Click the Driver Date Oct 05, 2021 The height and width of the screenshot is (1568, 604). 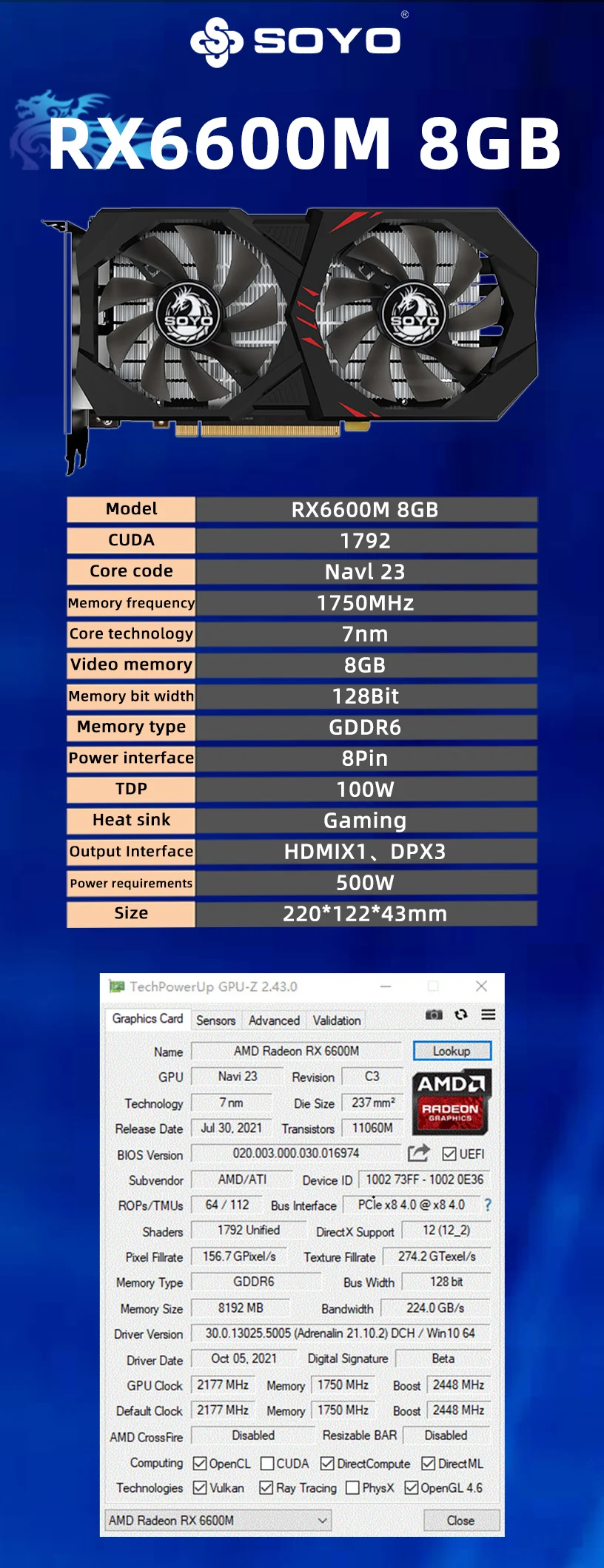click(244, 1359)
